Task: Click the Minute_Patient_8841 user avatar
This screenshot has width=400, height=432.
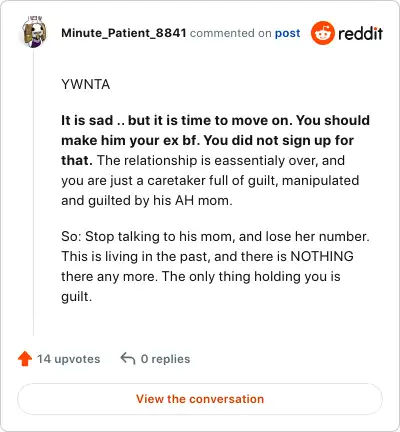Action: [x=34, y=32]
